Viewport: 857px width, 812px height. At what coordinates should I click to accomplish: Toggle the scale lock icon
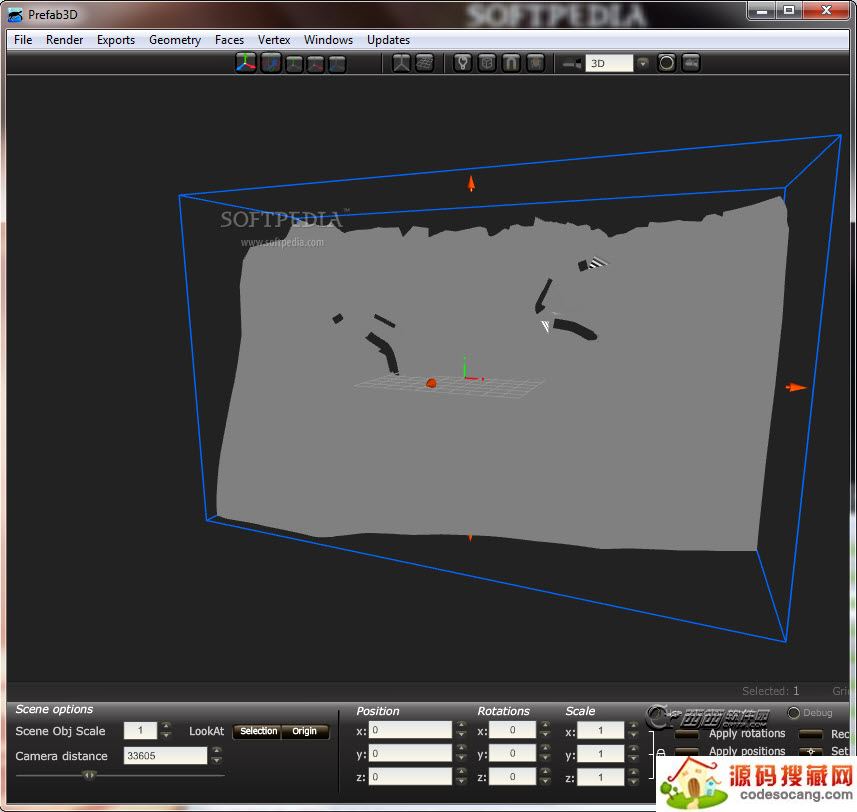[x=661, y=752]
